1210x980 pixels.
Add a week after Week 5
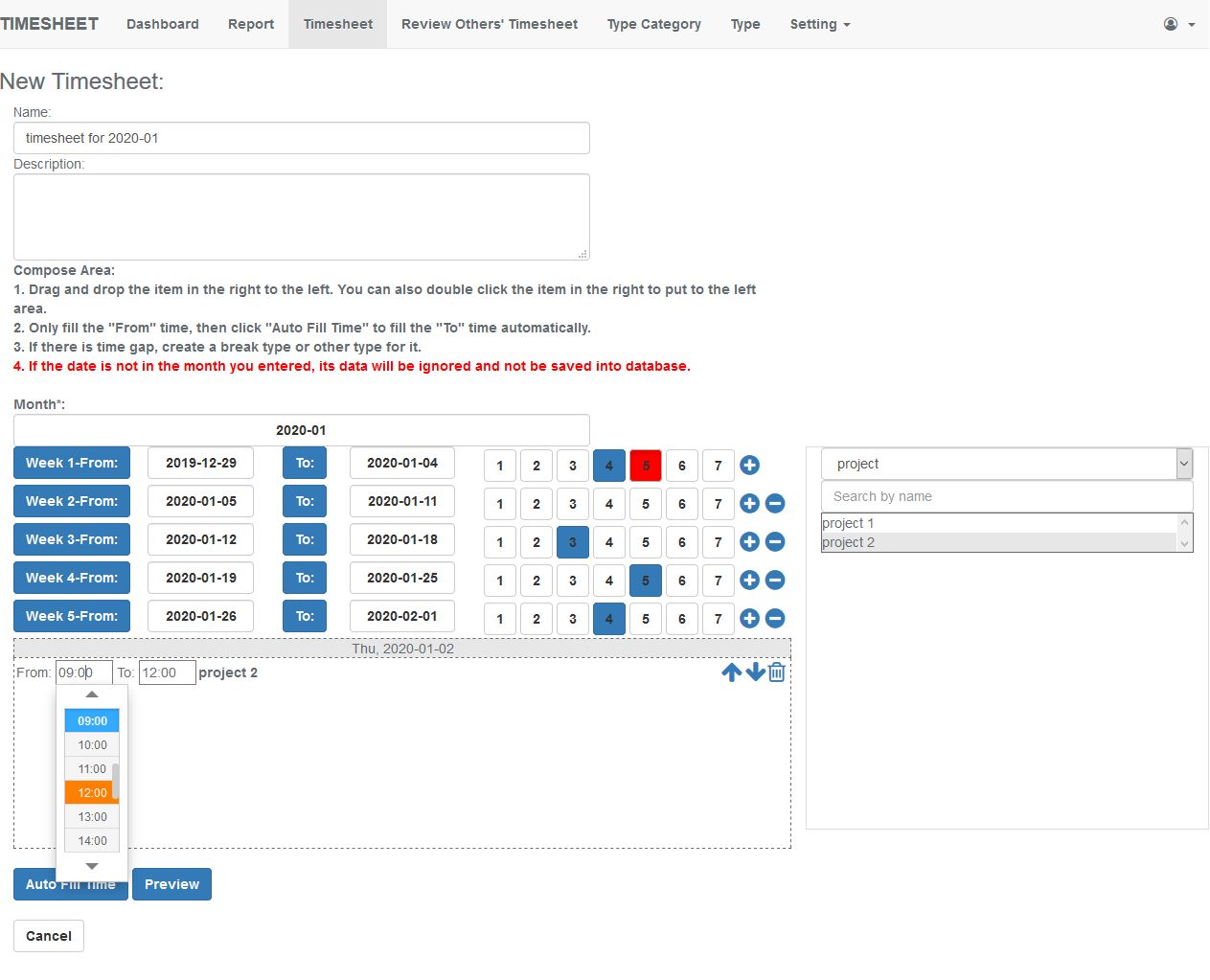(750, 619)
